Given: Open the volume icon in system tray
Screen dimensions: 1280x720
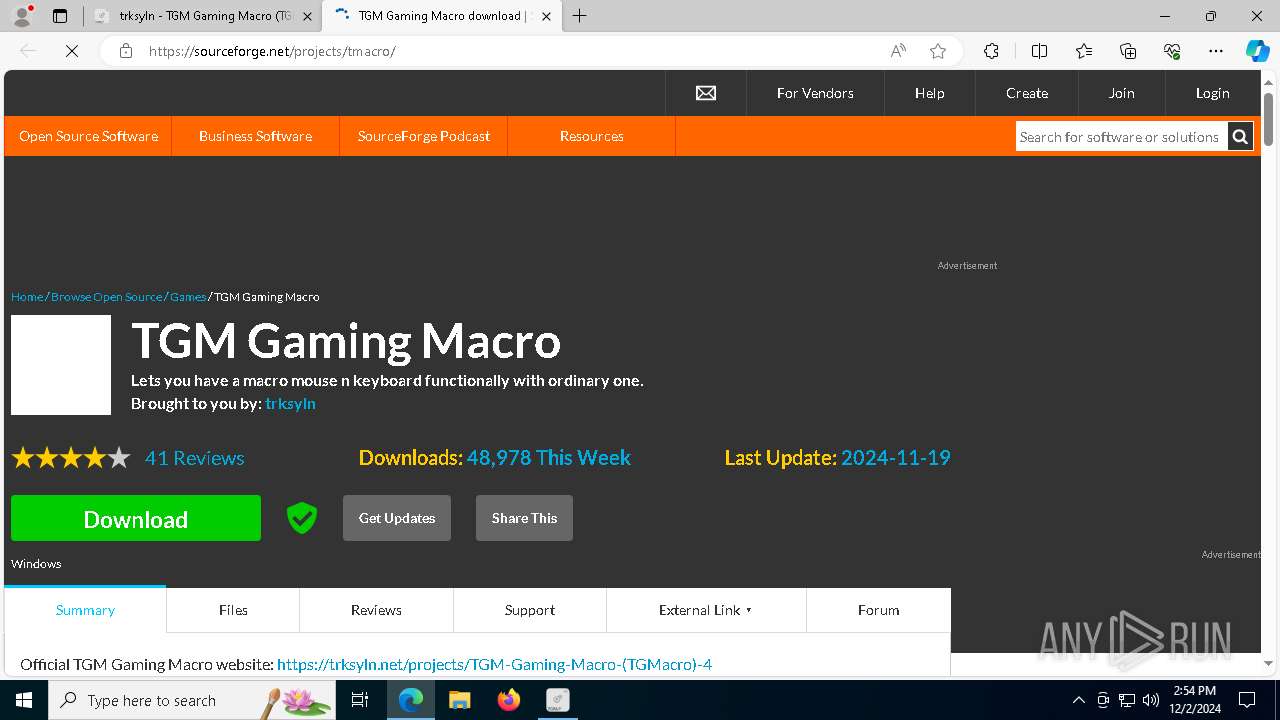Looking at the screenshot, I should (1151, 700).
